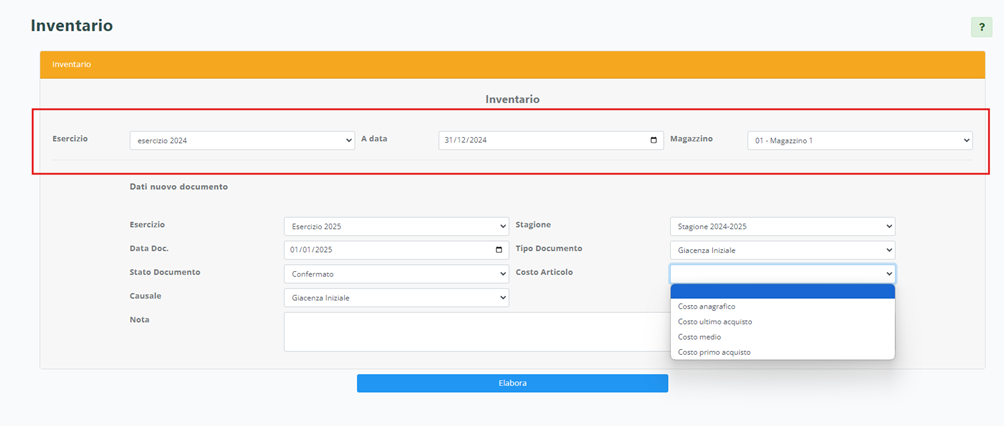
Task: Expand the Magazzino dropdown
Action: pos(859,140)
